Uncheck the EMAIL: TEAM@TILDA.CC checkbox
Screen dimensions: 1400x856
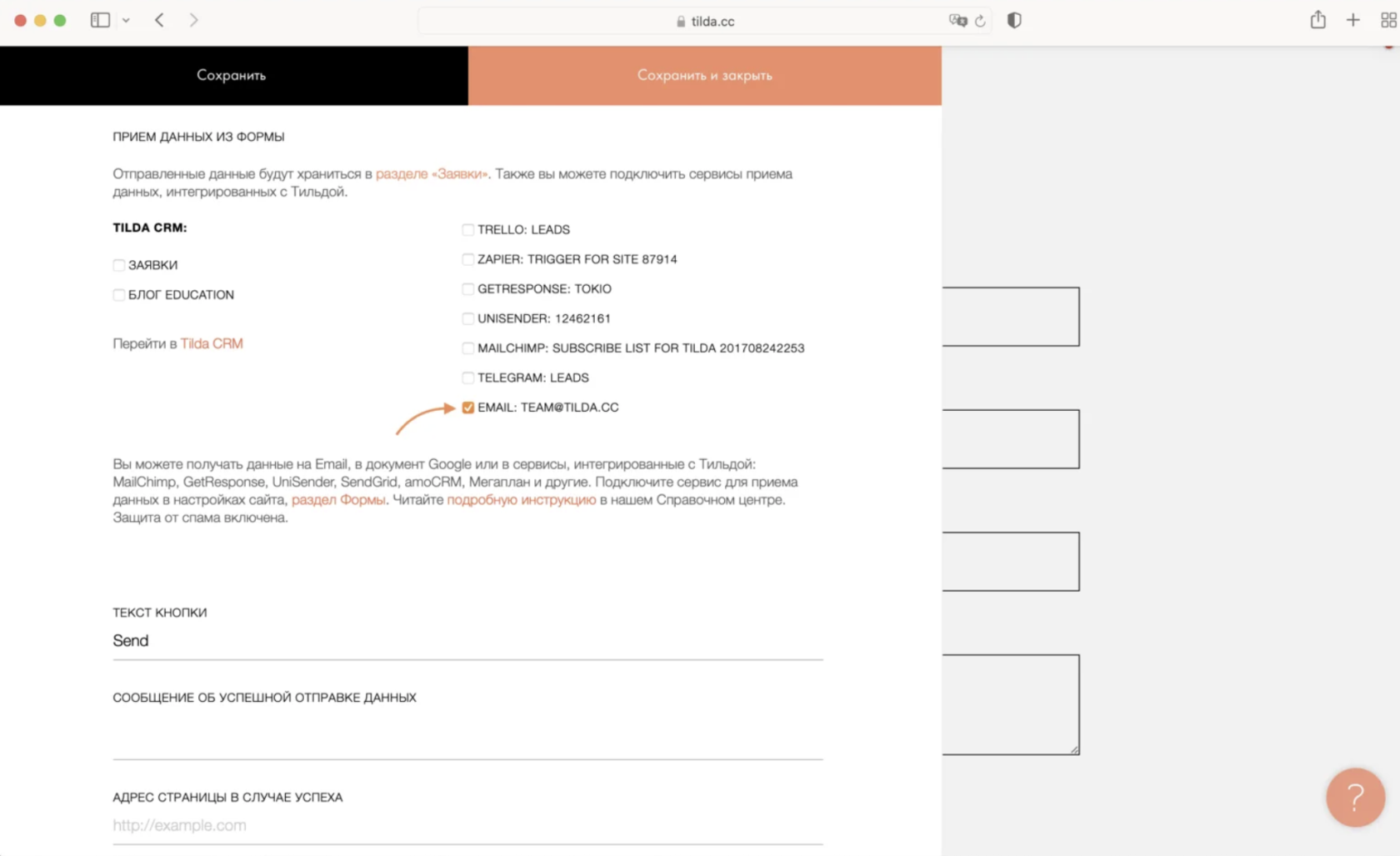[x=468, y=408]
